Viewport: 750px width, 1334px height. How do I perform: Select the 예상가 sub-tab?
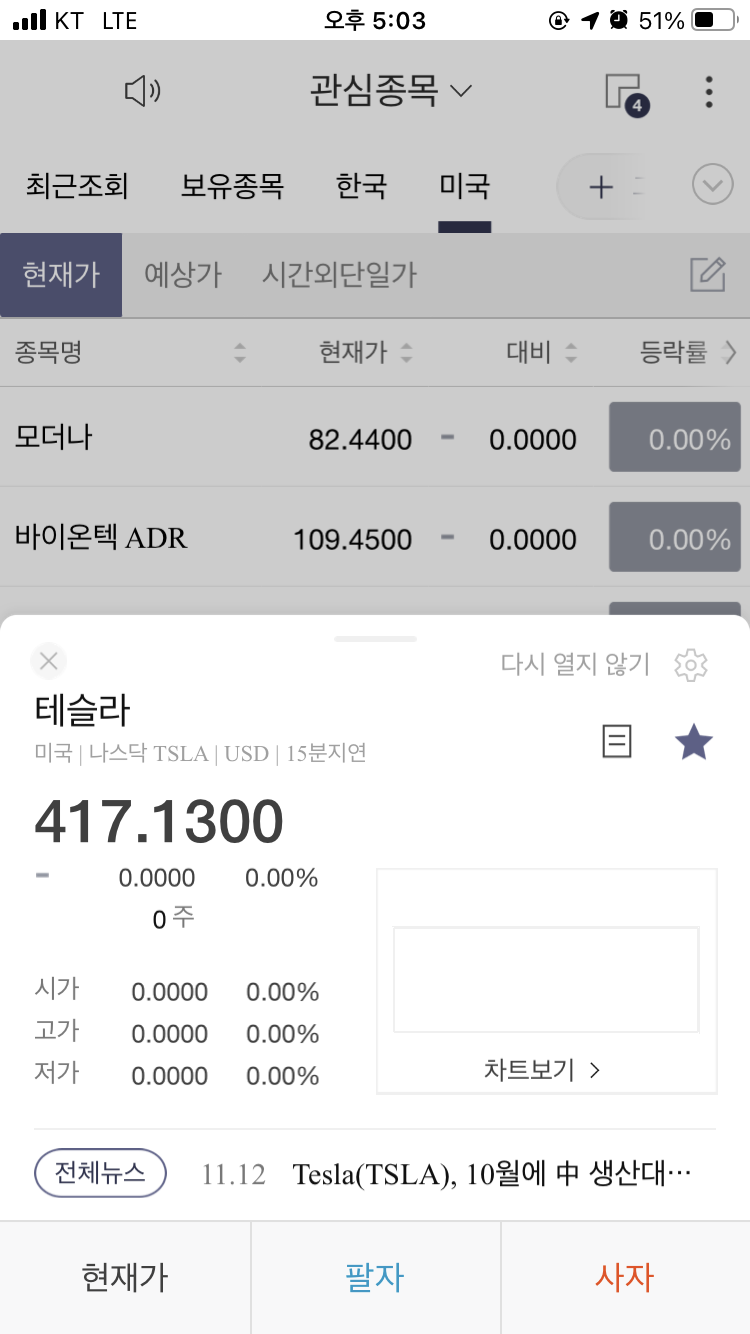[x=183, y=275]
